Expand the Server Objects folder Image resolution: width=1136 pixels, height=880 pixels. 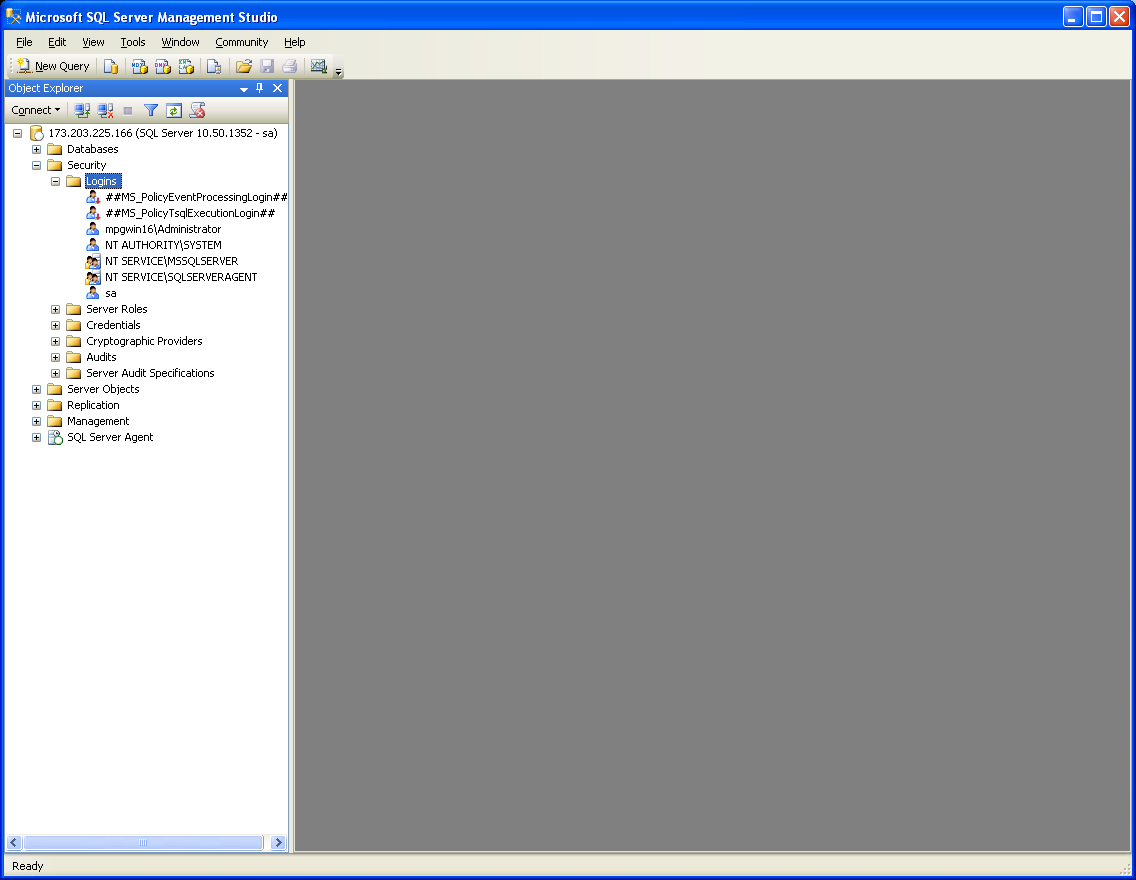tap(36, 389)
